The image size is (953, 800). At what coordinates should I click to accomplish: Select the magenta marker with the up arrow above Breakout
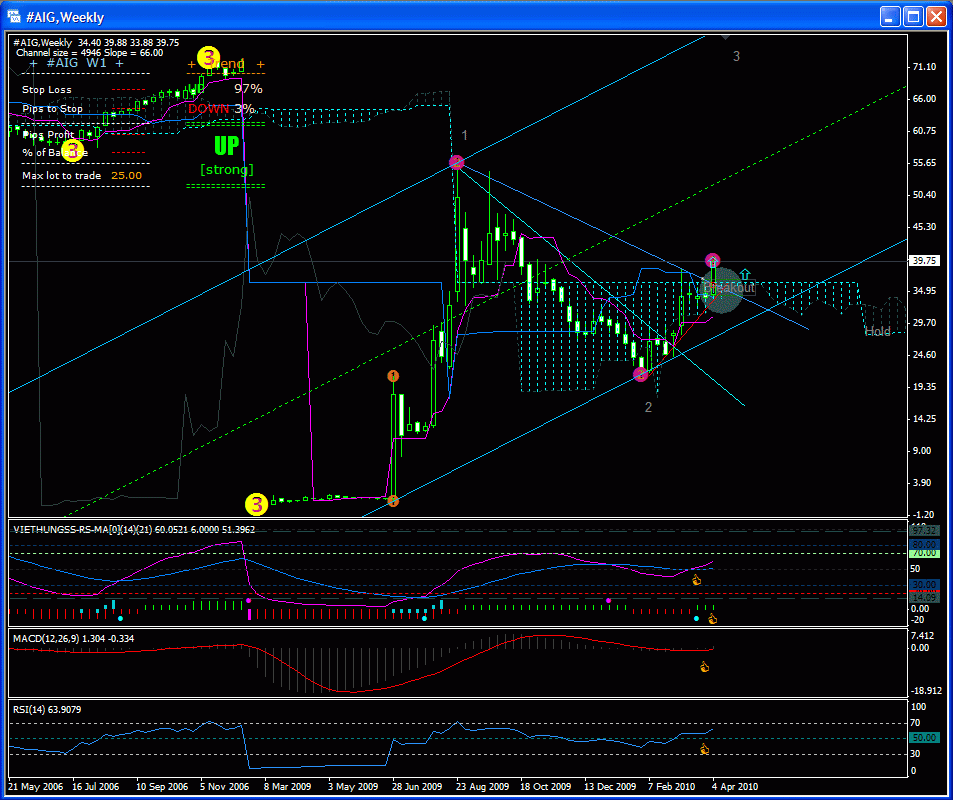coord(712,261)
